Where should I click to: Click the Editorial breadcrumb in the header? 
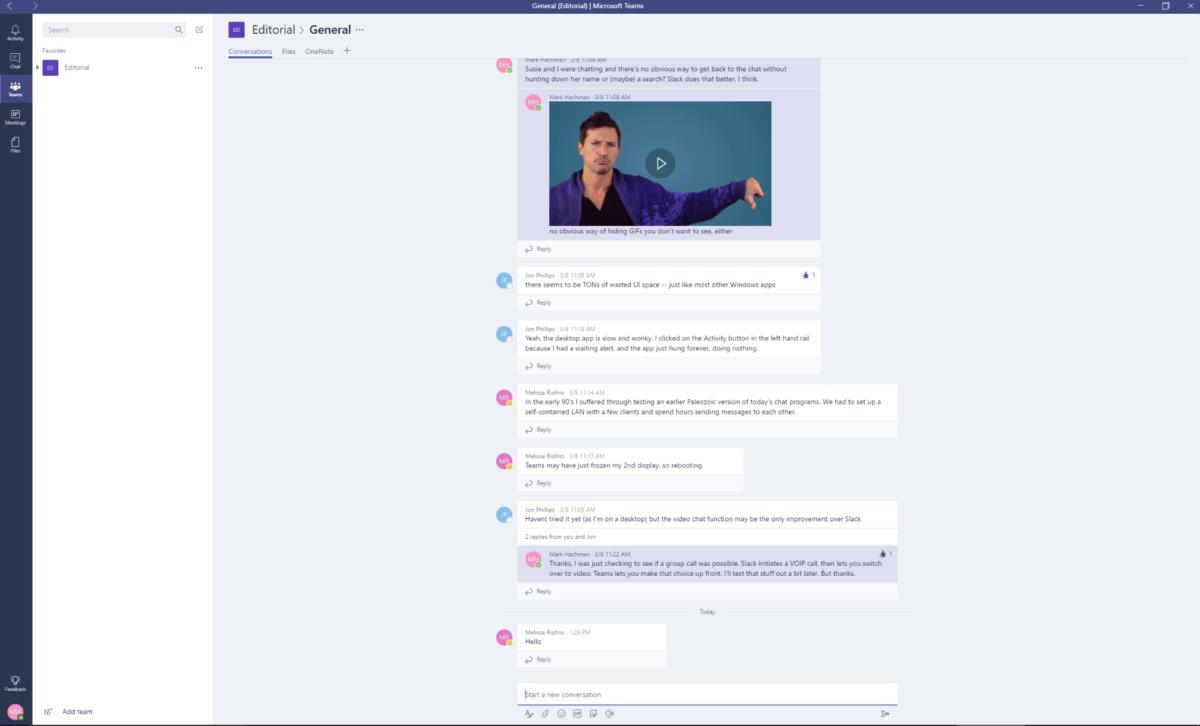(x=273, y=30)
